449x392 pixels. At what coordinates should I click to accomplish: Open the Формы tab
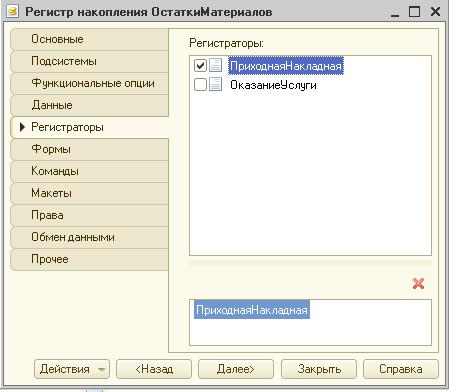pyautogui.click(x=89, y=149)
